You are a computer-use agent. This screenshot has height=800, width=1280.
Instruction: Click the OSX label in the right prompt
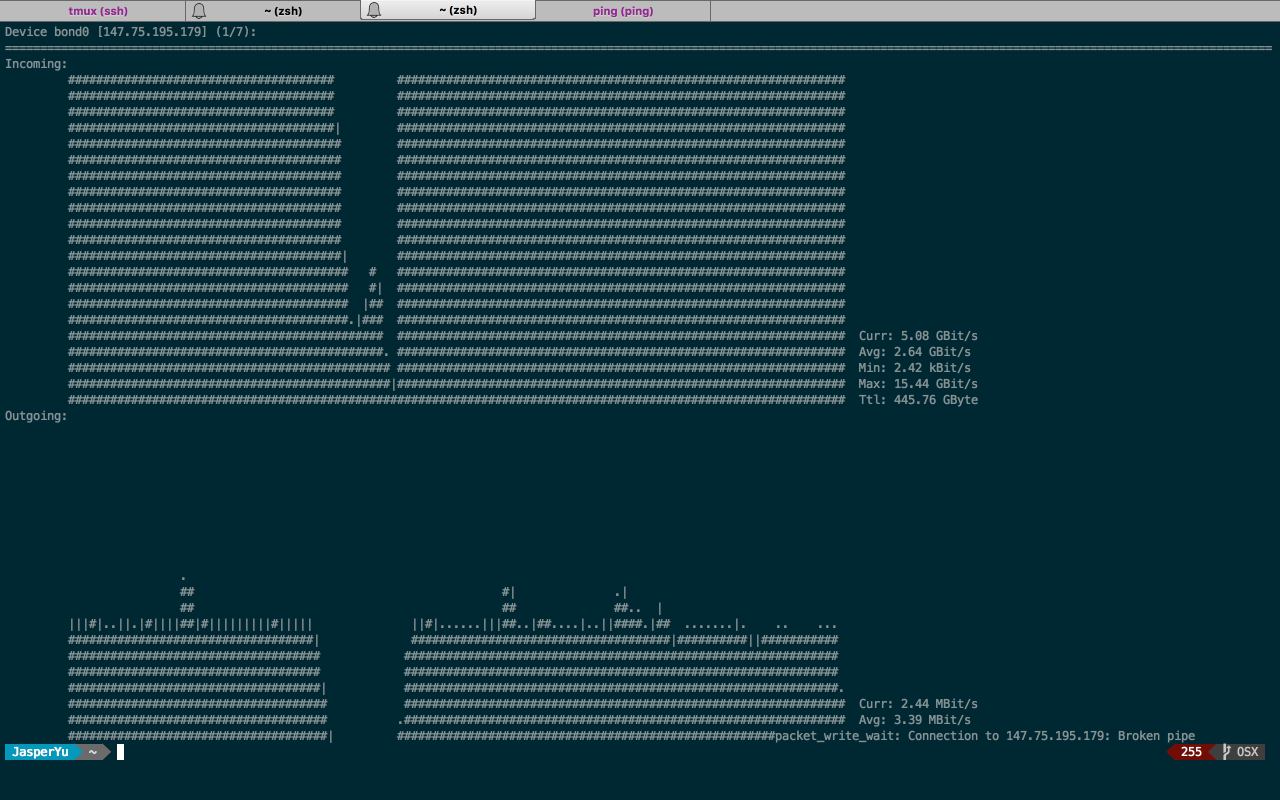(x=1247, y=752)
